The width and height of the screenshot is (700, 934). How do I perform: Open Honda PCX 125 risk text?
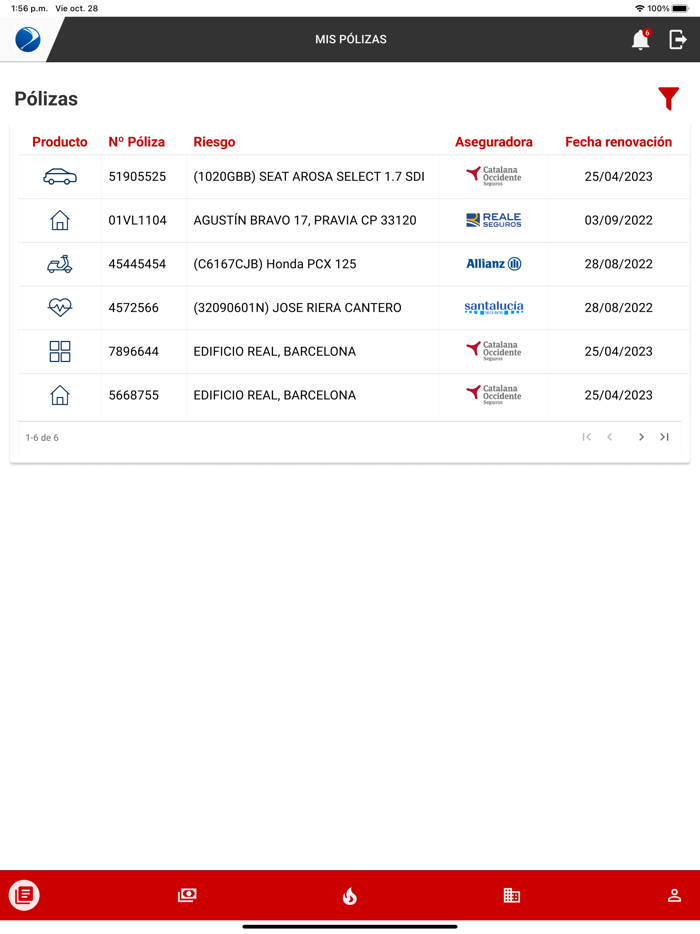click(275, 264)
